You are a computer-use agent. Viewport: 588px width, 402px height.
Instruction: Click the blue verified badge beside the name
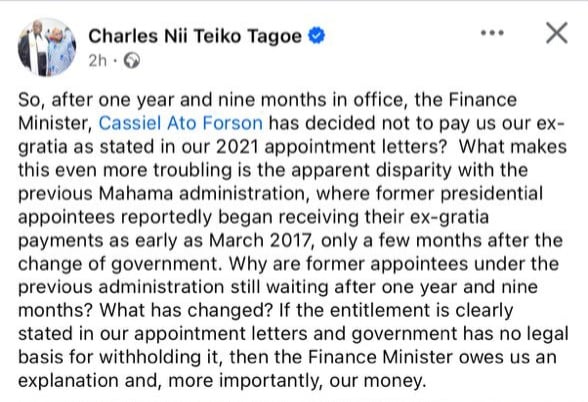click(x=316, y=36)
